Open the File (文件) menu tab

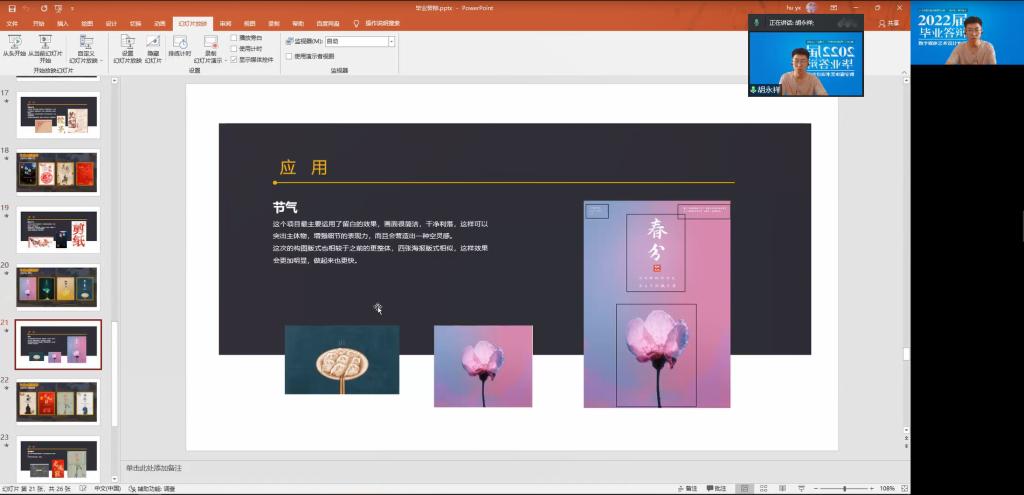click(x=12, y=22)
